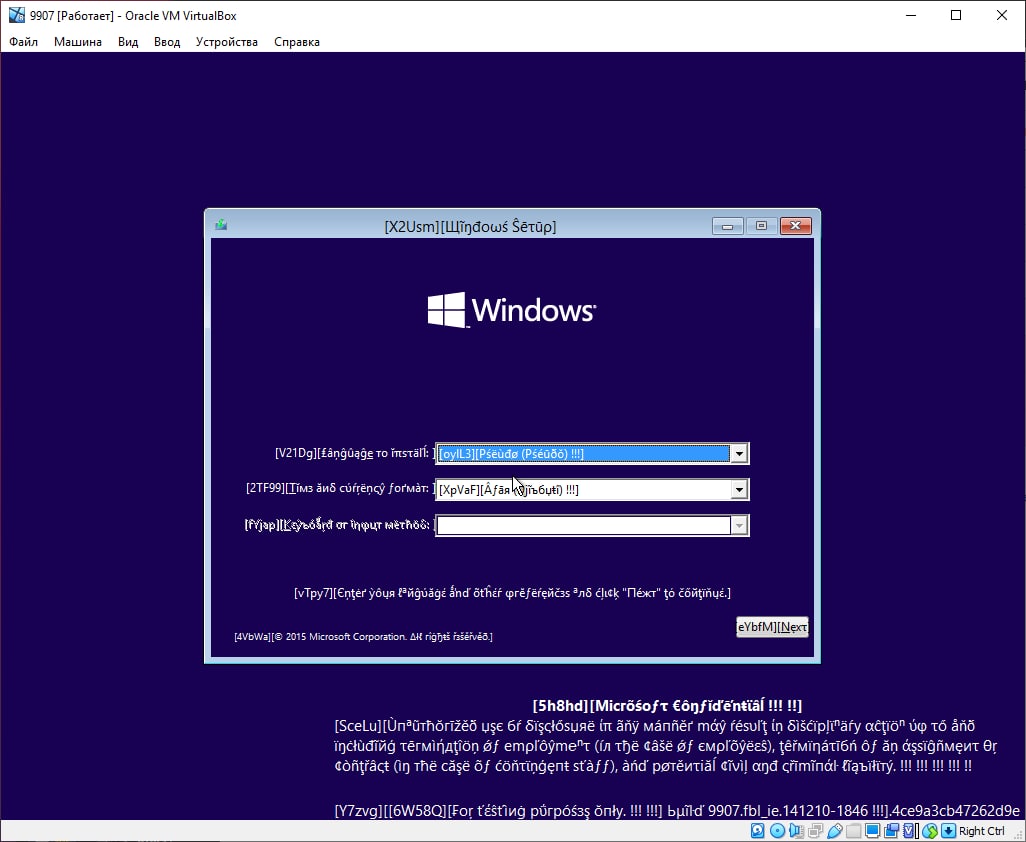Maximize the Windows Setup dialog
Image resolution: width=1026 pixels, height=842 pixels.
(761, 226)
